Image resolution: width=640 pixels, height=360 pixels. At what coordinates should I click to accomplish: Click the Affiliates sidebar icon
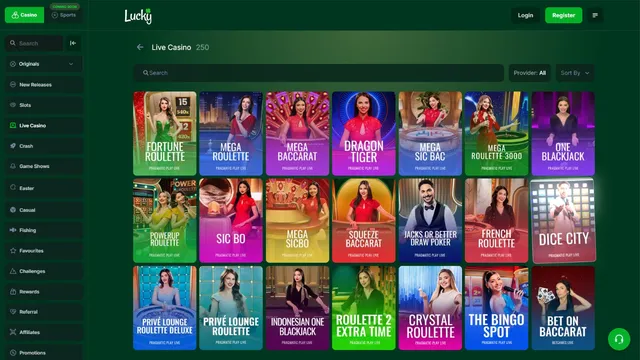[13, 332]
